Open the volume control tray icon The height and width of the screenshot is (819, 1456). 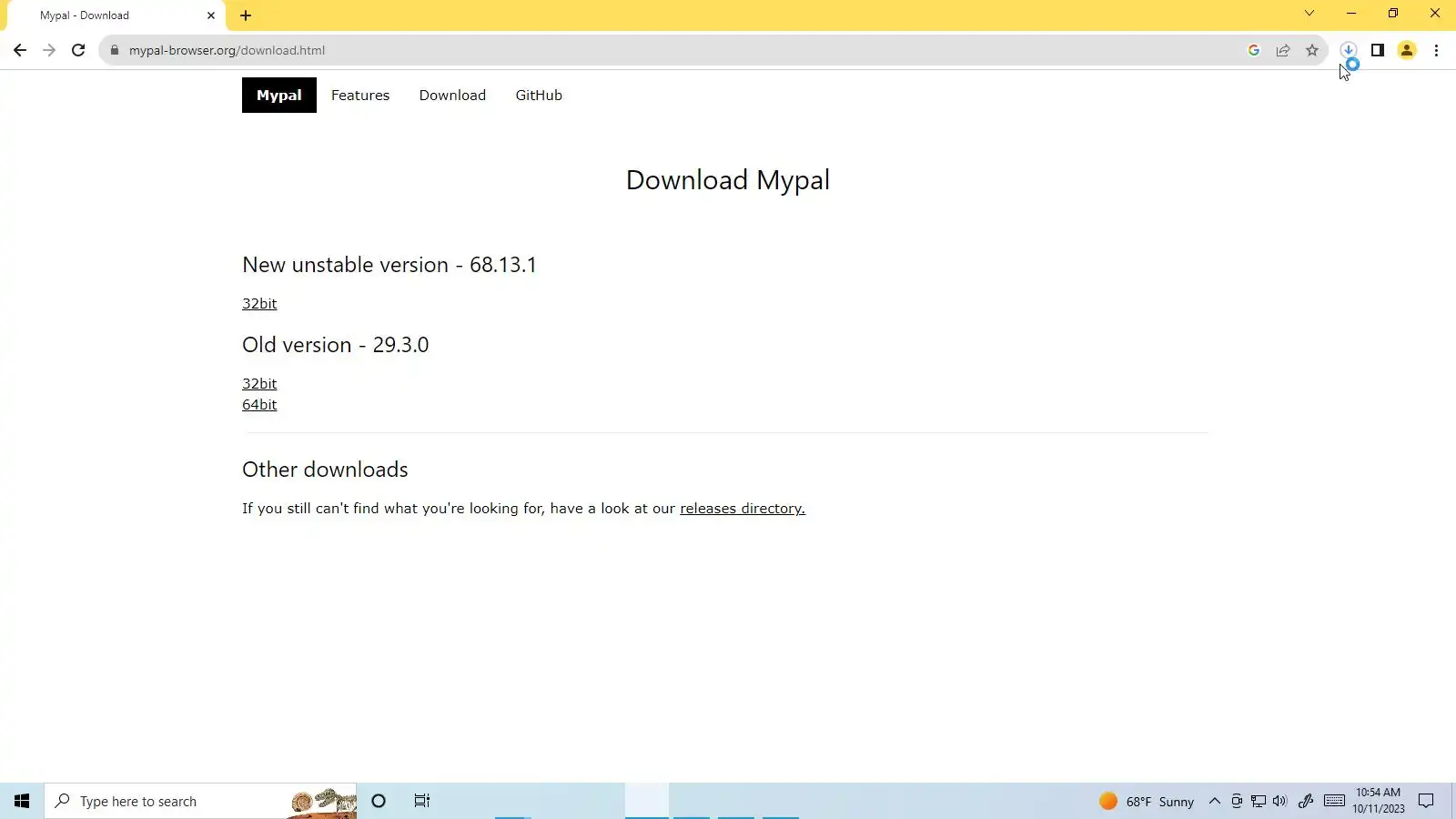[x=1279, y=801]
